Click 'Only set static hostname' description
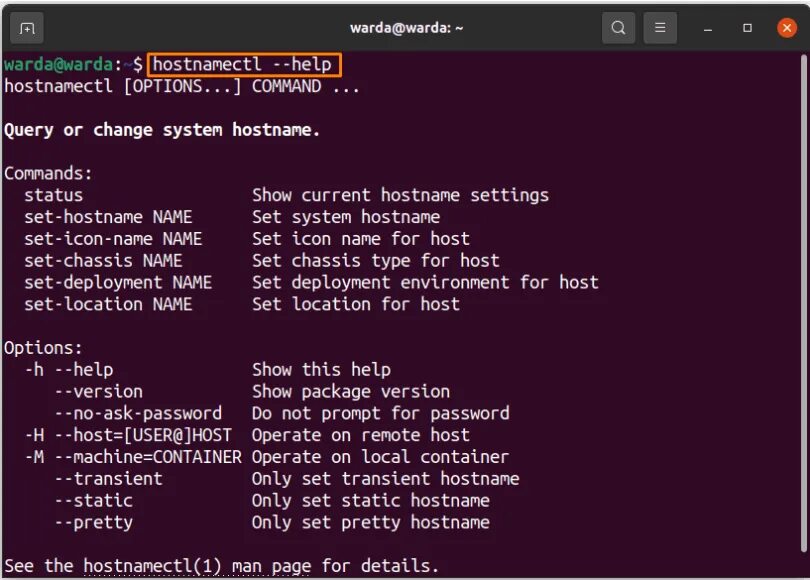This screenshot has width=810, height=580. pyautogui.click(x=371, y=501)
